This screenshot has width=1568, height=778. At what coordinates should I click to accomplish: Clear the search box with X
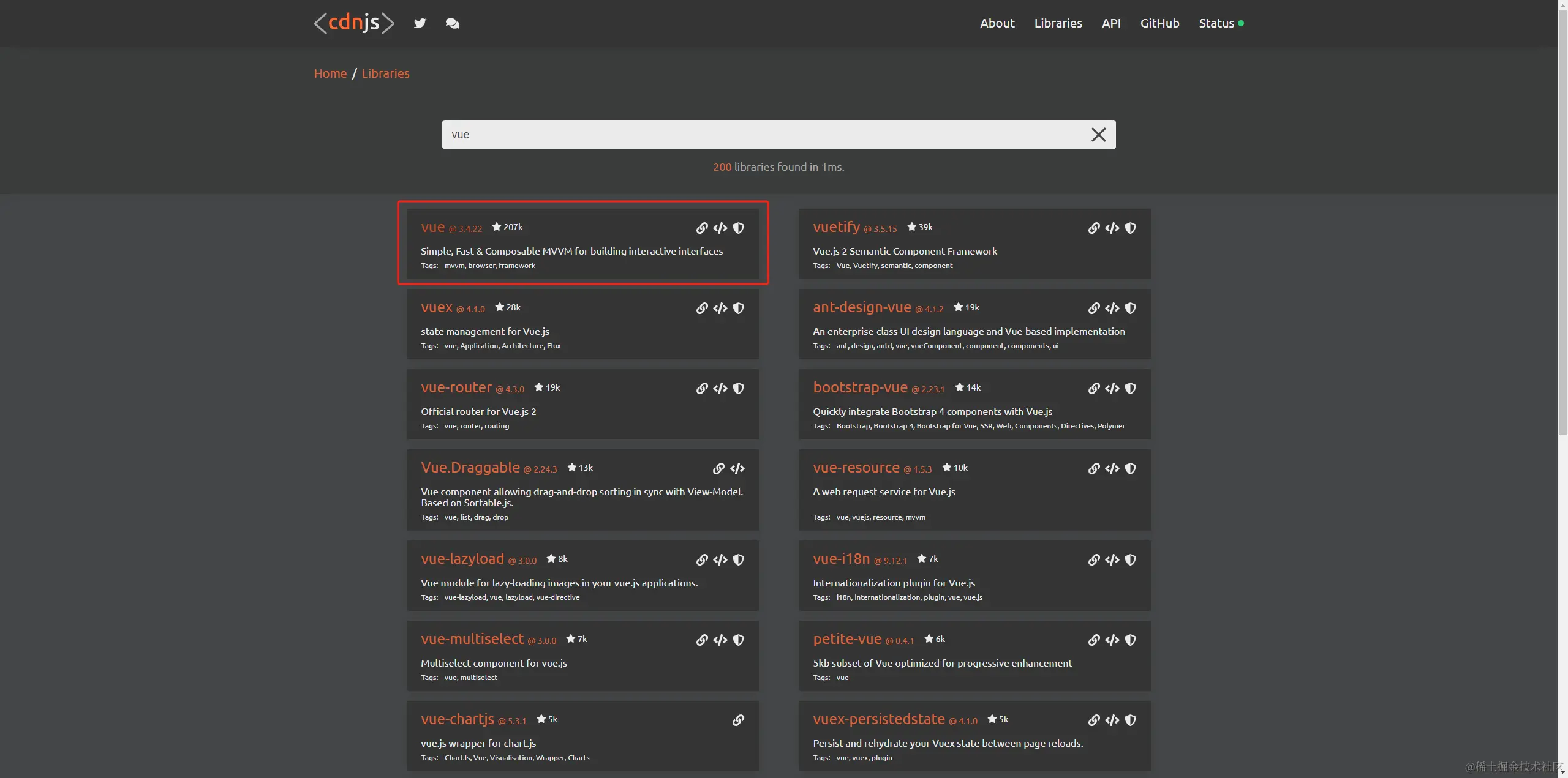point(1099,135)
